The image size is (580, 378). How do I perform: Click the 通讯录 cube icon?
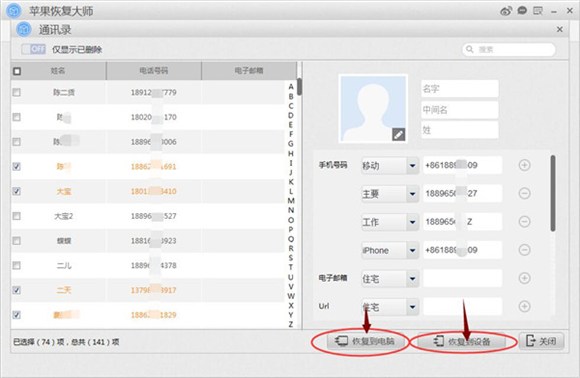[x=24, y=29]
